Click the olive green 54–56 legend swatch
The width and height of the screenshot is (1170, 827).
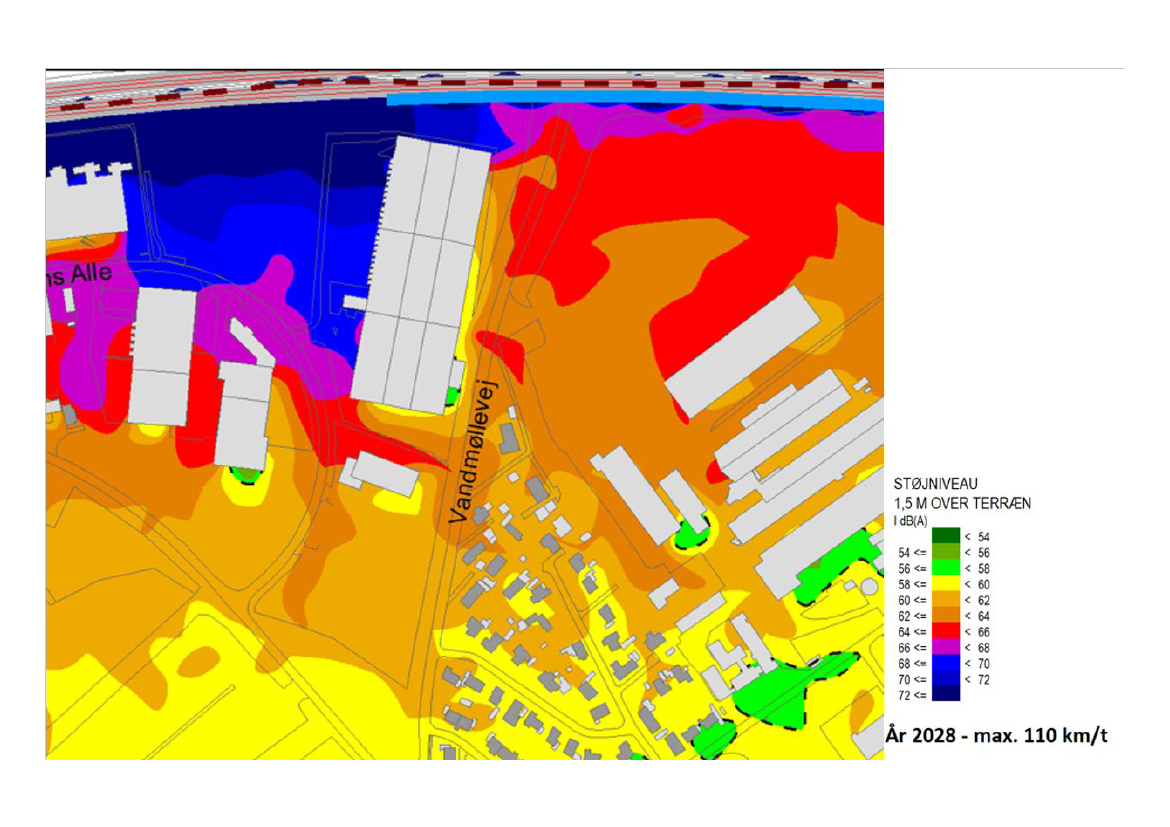pos(945,552)
